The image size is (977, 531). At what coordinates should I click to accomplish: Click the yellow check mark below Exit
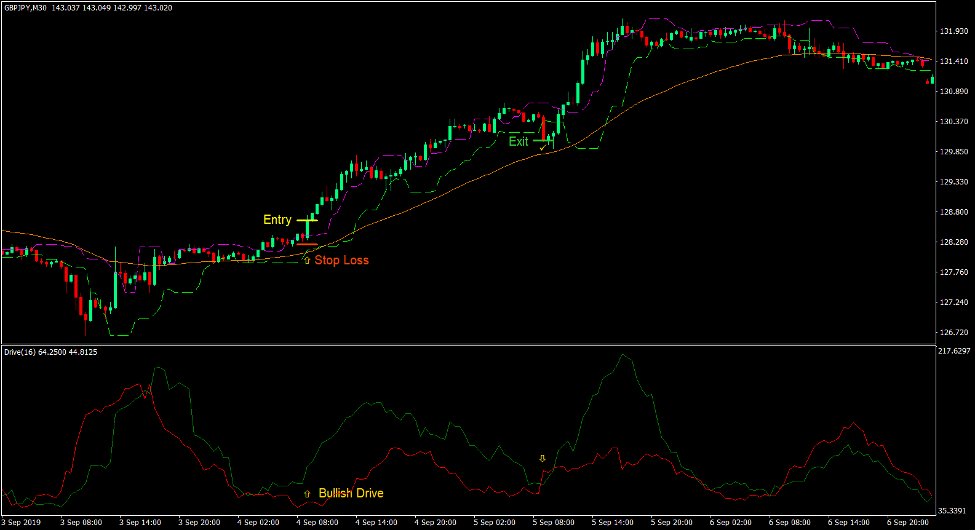pyautogui.click(x=542, y=146)
